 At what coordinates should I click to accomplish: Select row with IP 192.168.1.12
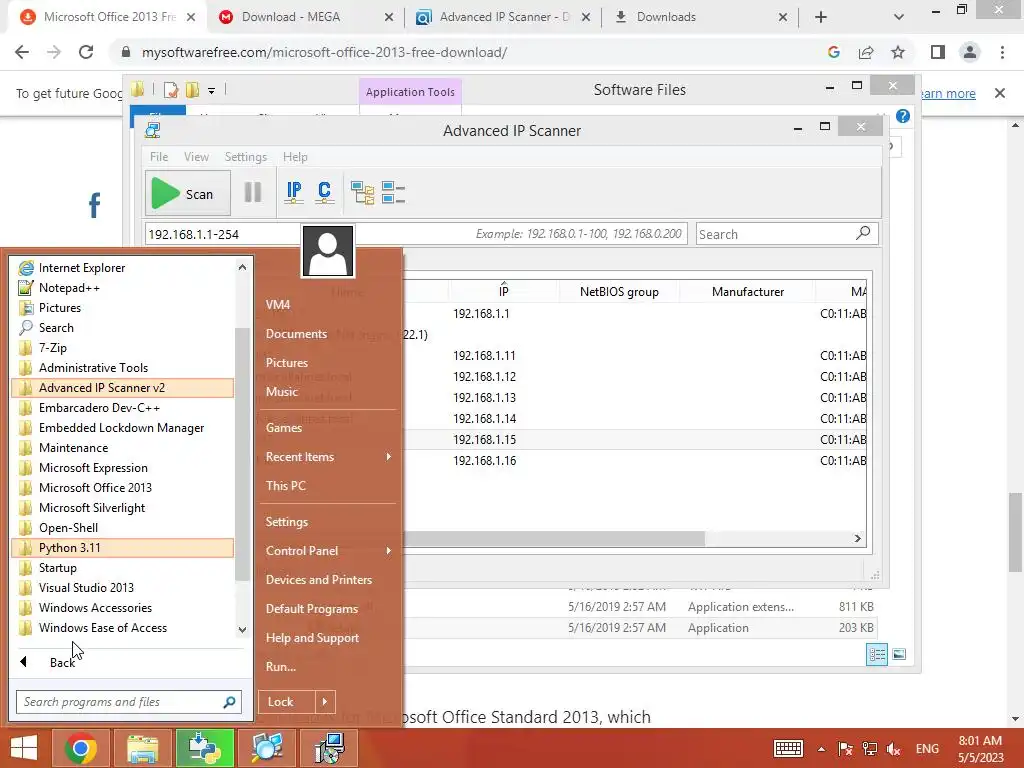(635, 376)
